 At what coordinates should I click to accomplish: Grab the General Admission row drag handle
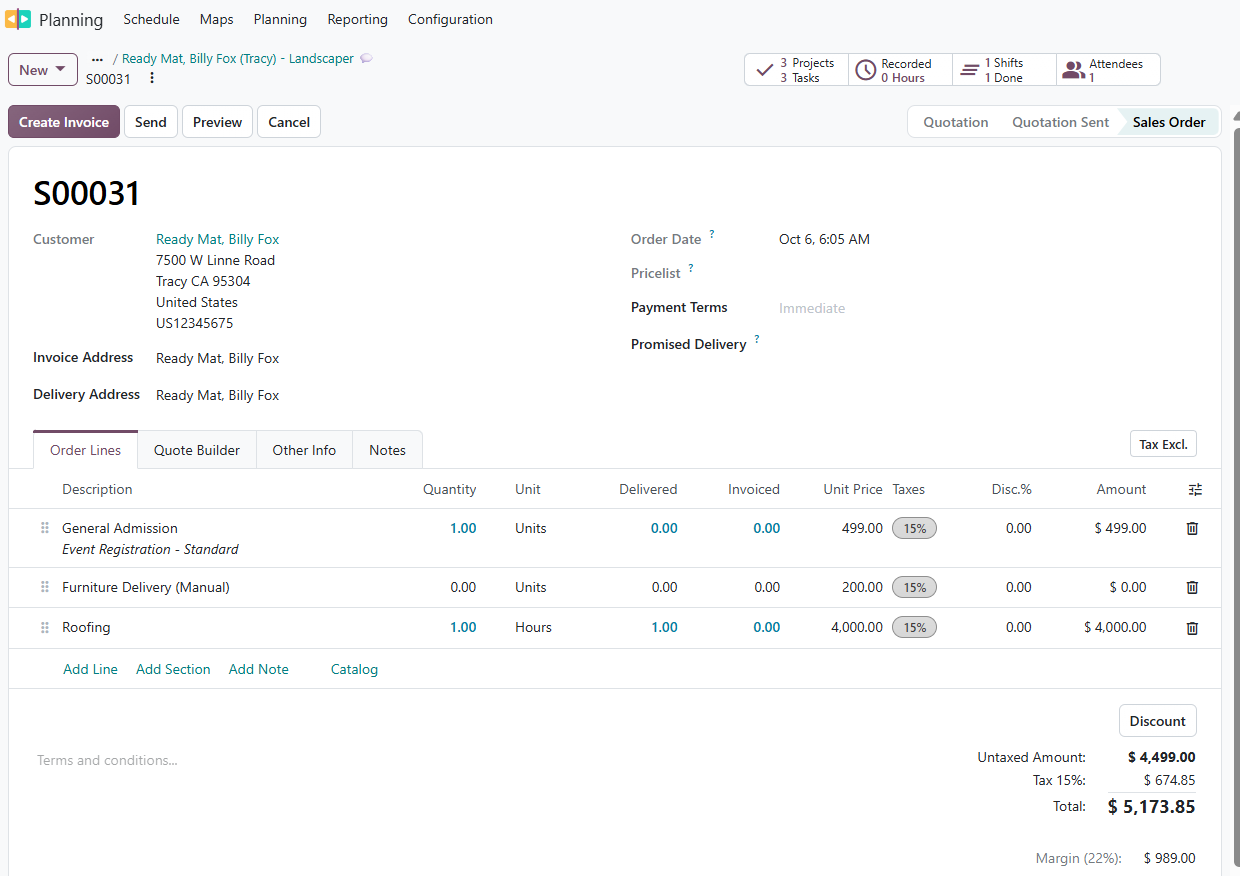45,528
